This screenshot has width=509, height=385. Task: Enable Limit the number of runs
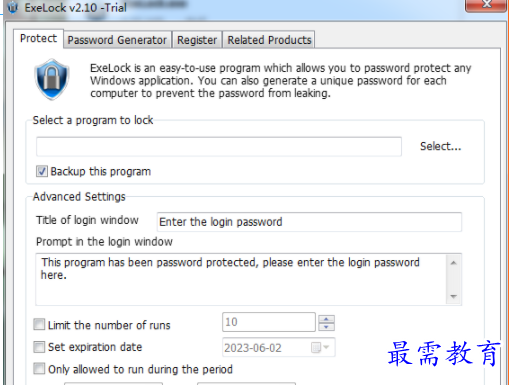click(39, 324)
